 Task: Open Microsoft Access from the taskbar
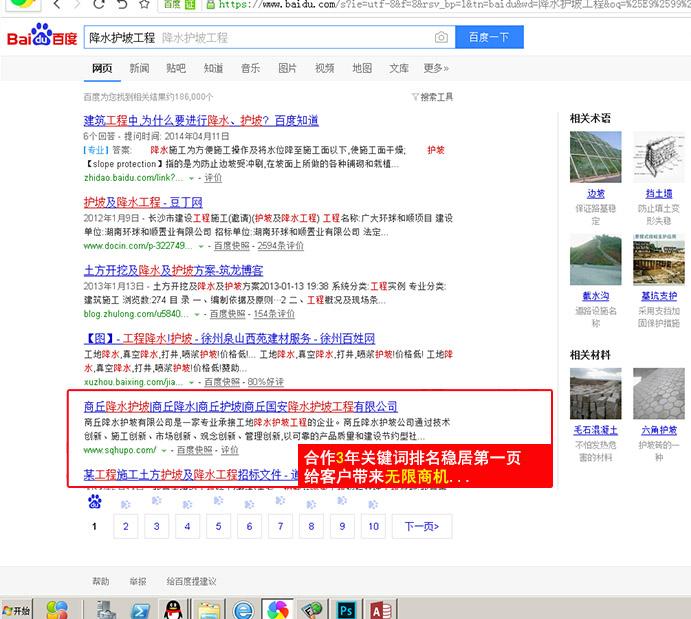(x=381, y=610)
